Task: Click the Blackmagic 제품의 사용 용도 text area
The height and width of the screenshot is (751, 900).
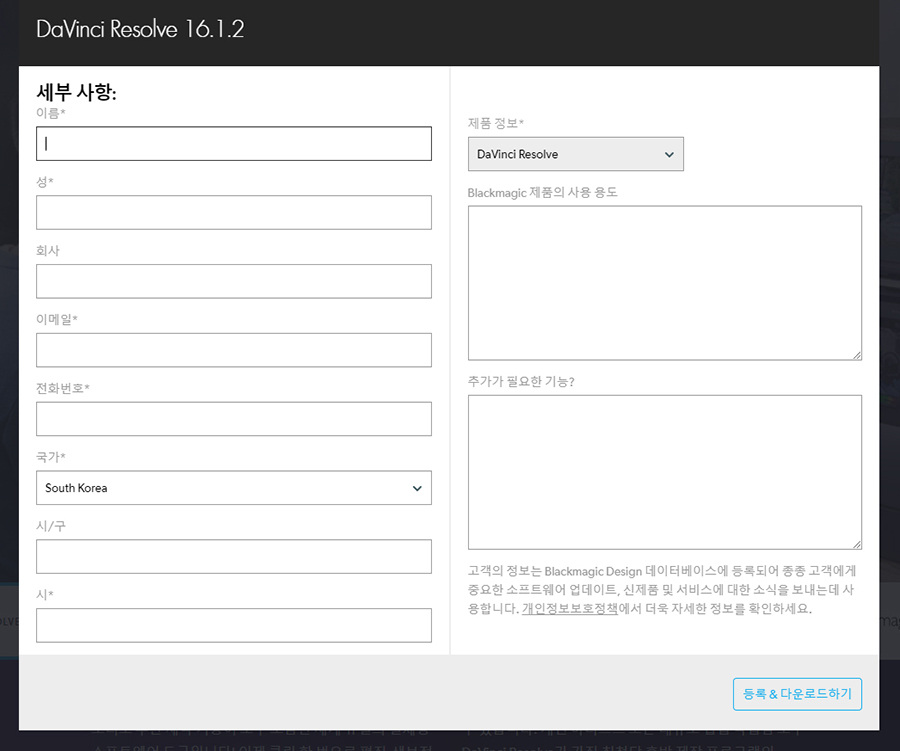Action: [x=665, y=283]
